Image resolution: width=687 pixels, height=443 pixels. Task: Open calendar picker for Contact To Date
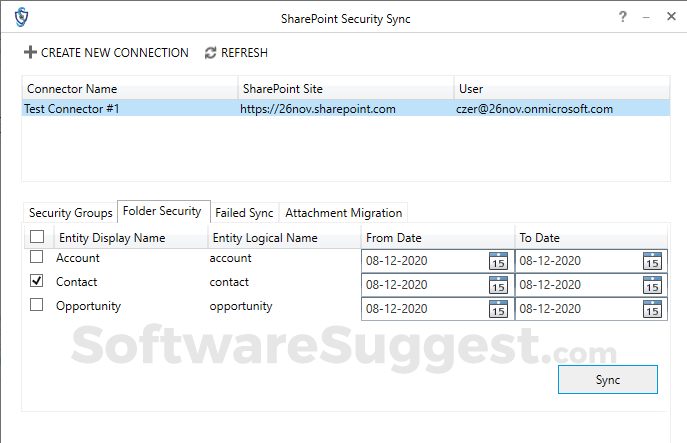pos(652,285)
